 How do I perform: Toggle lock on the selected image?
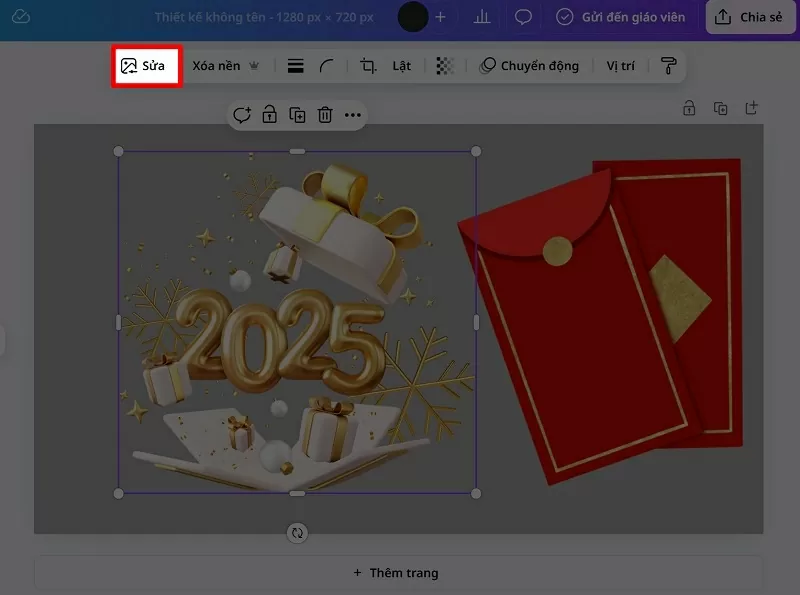pyautogui.click(x=269, y=115)
